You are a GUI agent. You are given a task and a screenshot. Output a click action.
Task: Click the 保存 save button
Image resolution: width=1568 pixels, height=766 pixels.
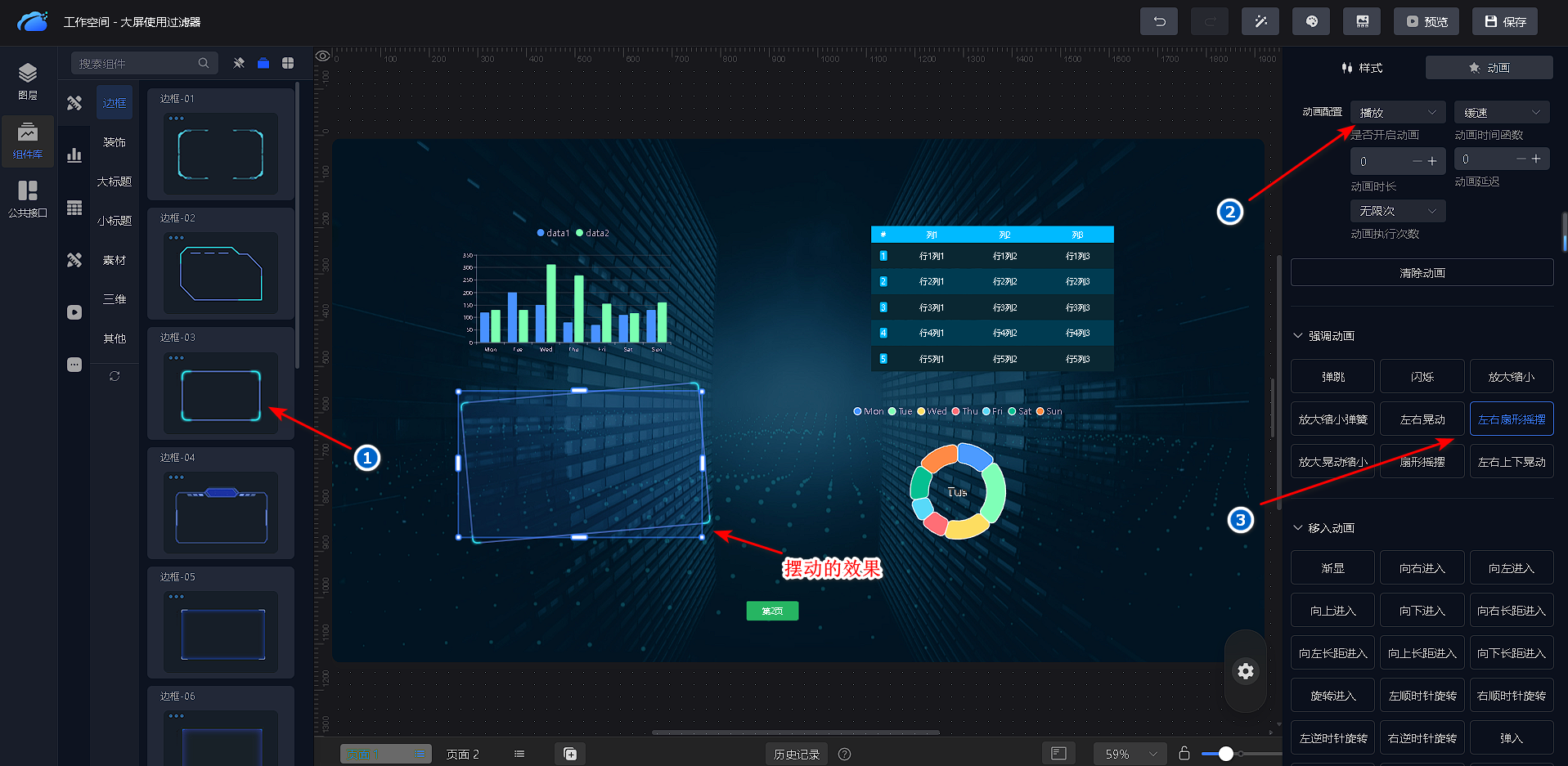coord(1505,22)
